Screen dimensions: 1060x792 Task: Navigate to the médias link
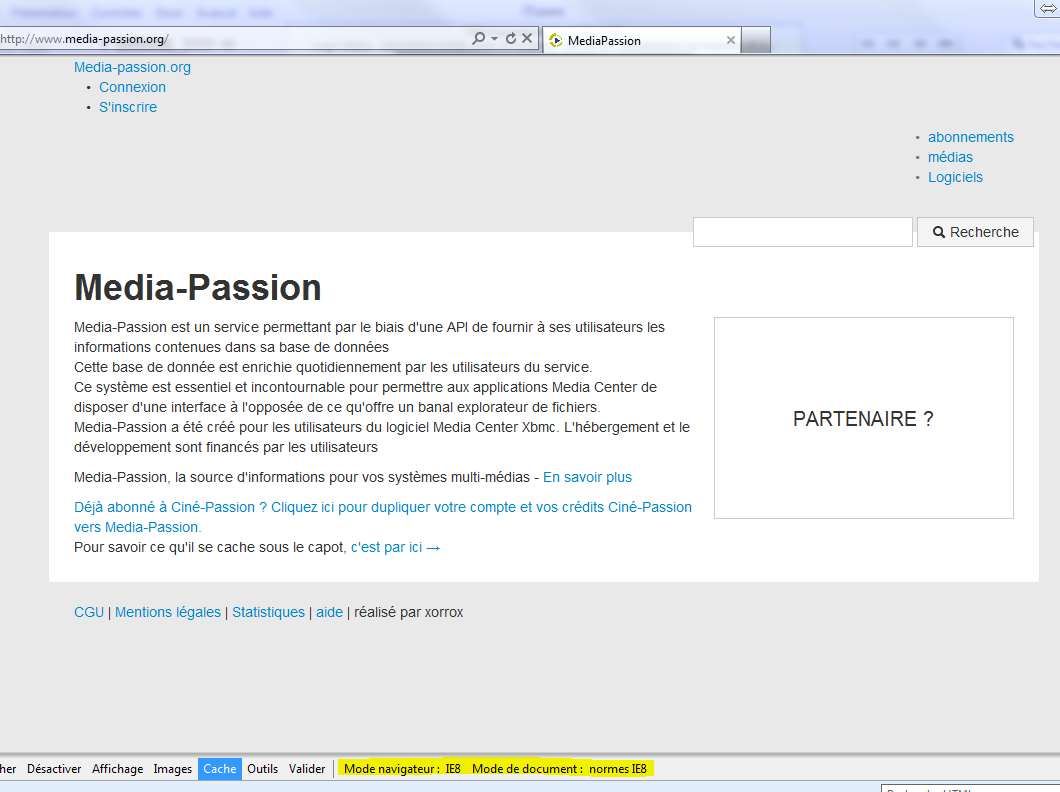(950, 157)
